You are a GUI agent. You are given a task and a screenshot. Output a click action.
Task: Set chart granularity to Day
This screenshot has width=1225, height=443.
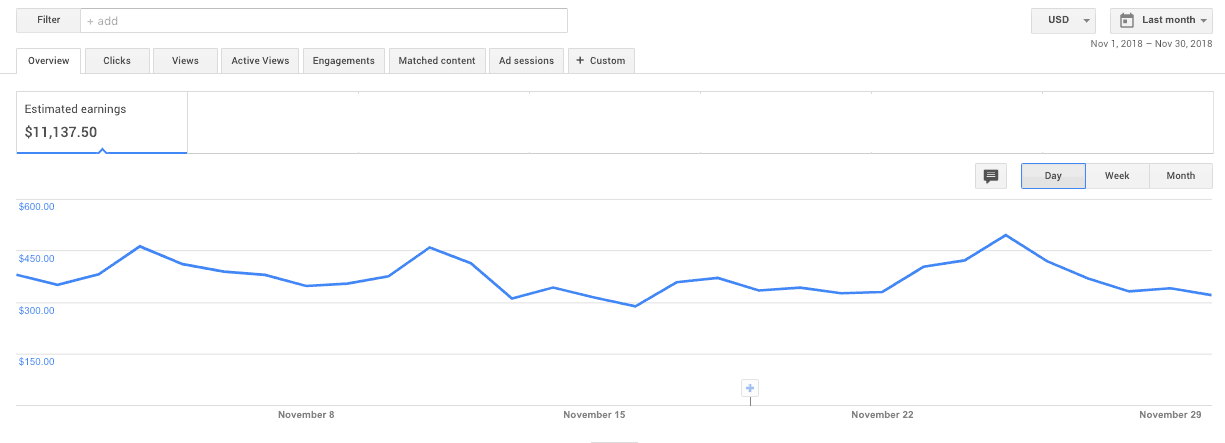click(1053, 176)
